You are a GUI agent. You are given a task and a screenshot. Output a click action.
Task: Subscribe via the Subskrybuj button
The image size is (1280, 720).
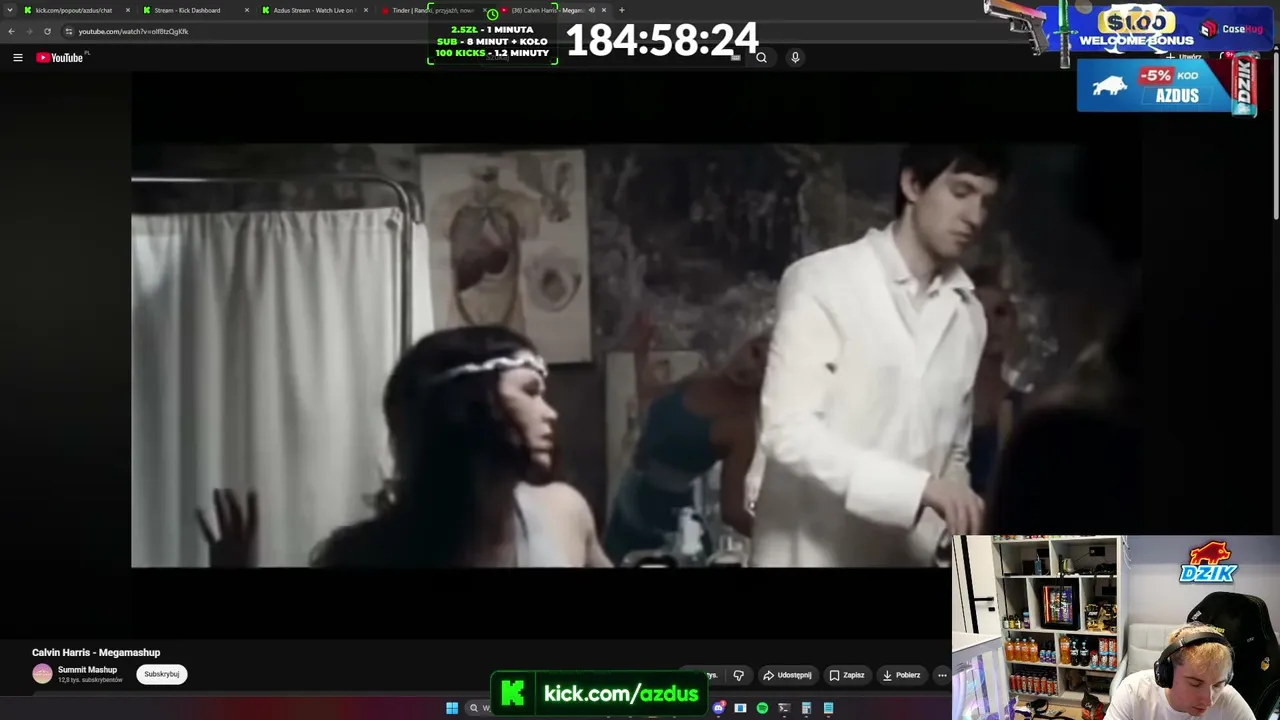click(x=162, y=674)
